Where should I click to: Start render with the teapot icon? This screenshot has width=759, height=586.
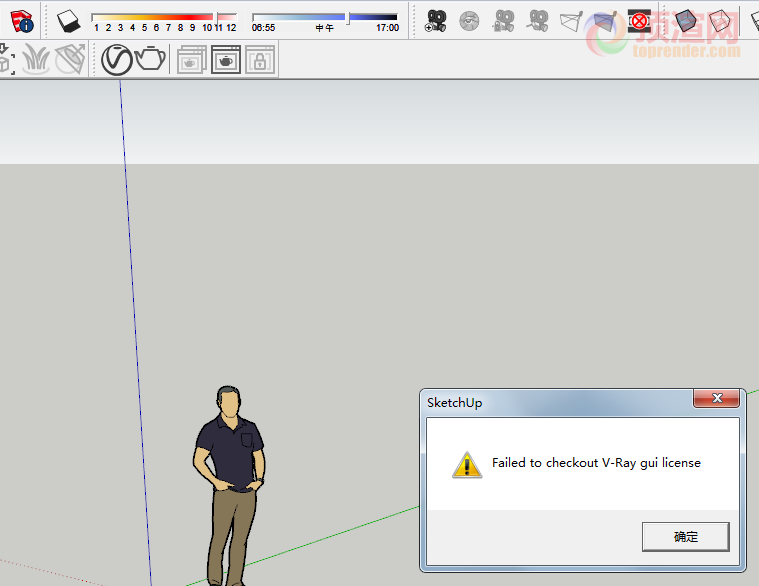coord(150,59)
